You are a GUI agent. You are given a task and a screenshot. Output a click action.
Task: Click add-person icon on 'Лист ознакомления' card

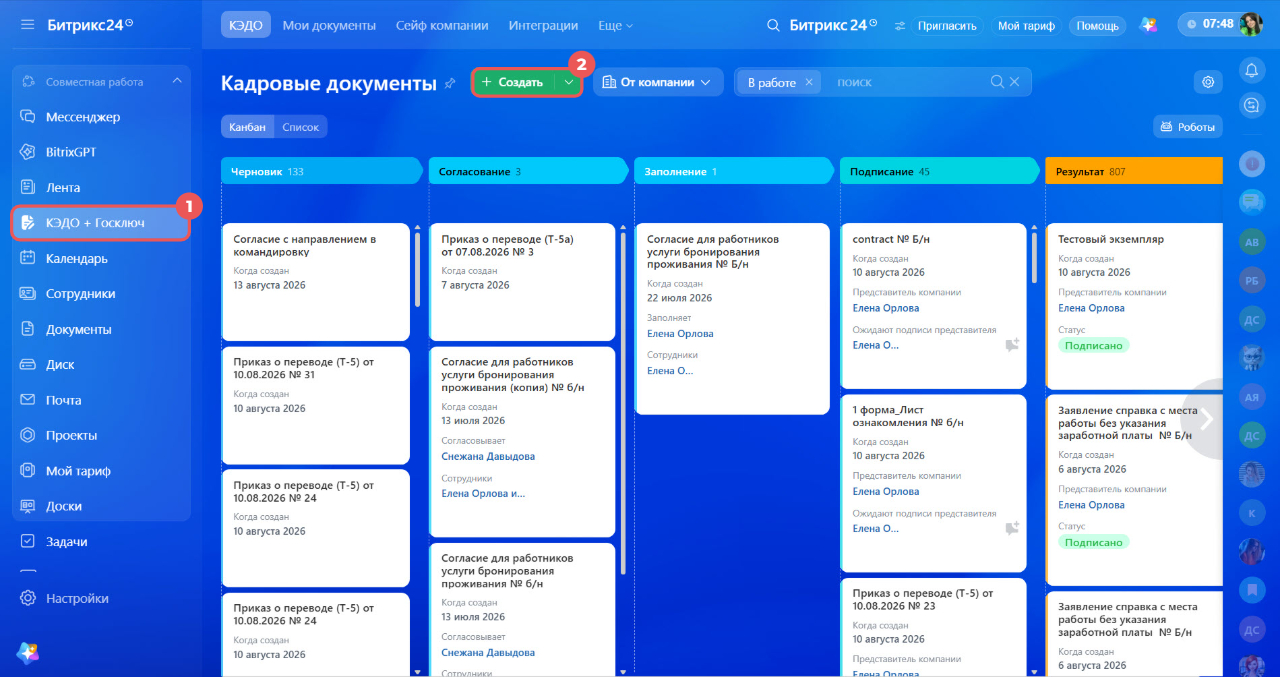coord(1012,528)
